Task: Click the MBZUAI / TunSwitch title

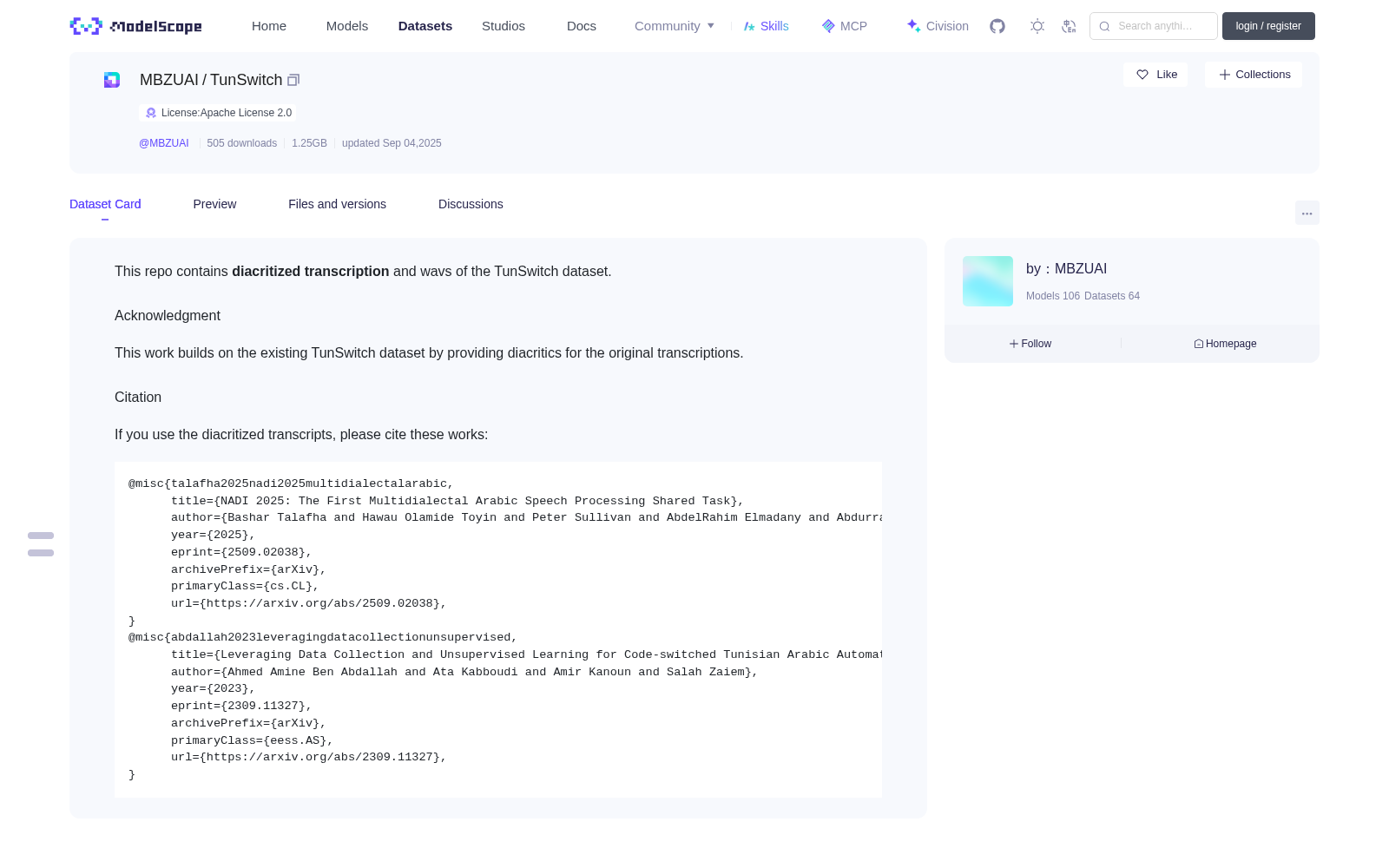Action: (211, 80)
